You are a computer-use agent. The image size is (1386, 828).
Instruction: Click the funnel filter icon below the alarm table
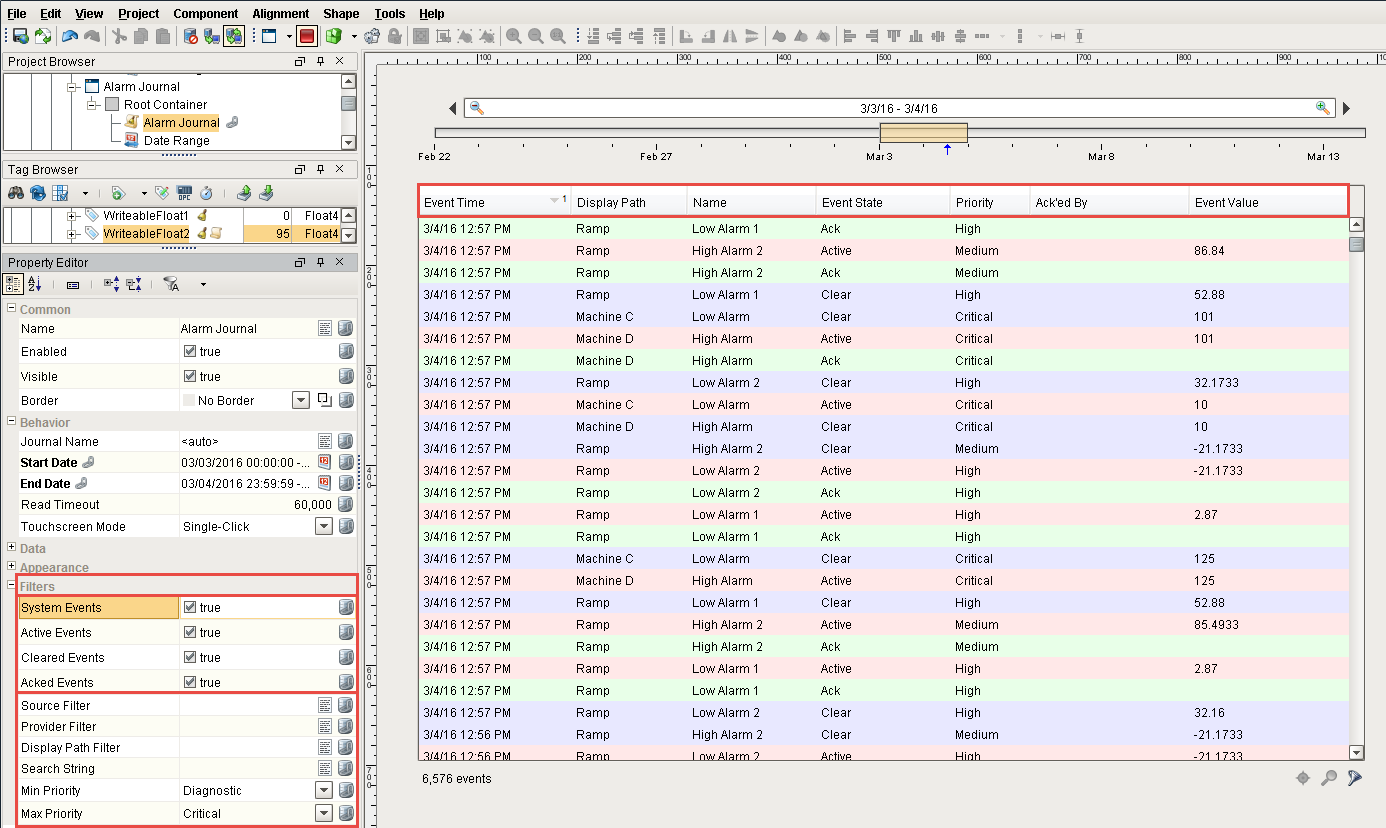pos(1355,777)
